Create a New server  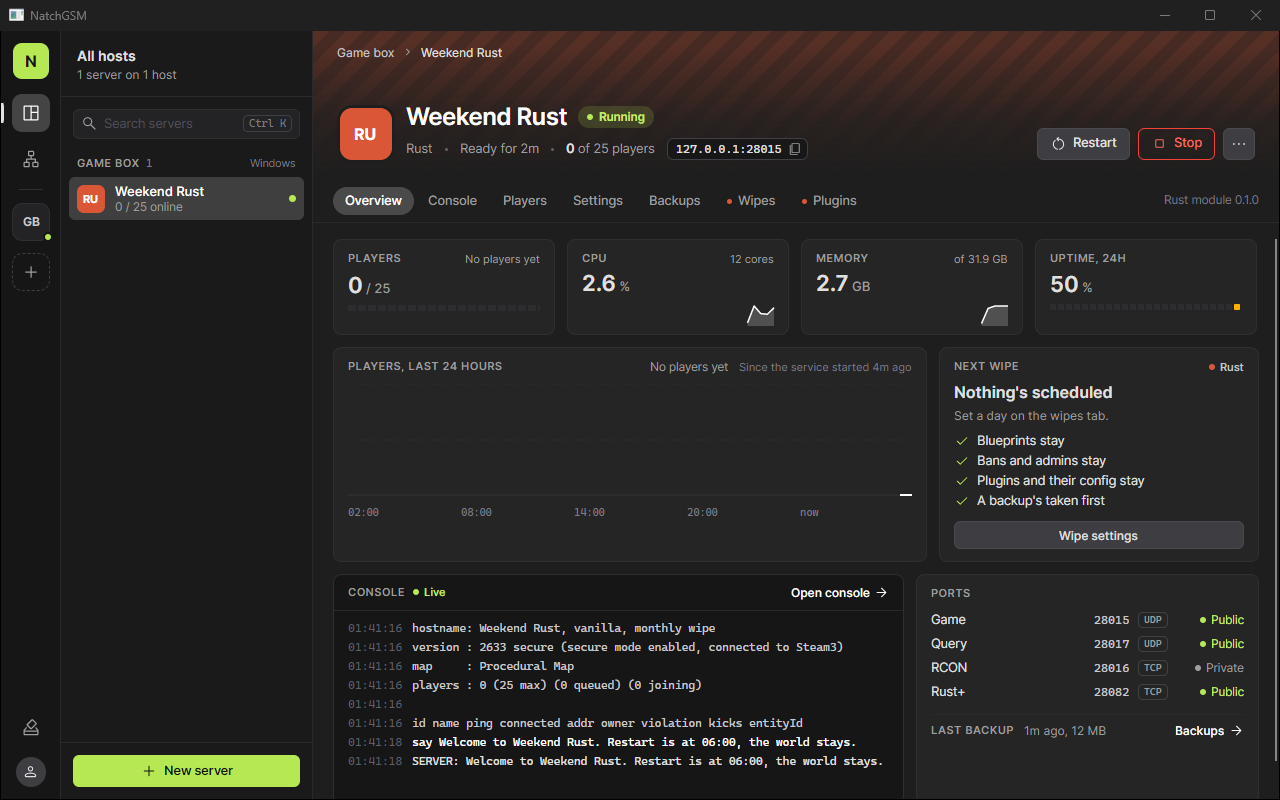tap(186, 771)
